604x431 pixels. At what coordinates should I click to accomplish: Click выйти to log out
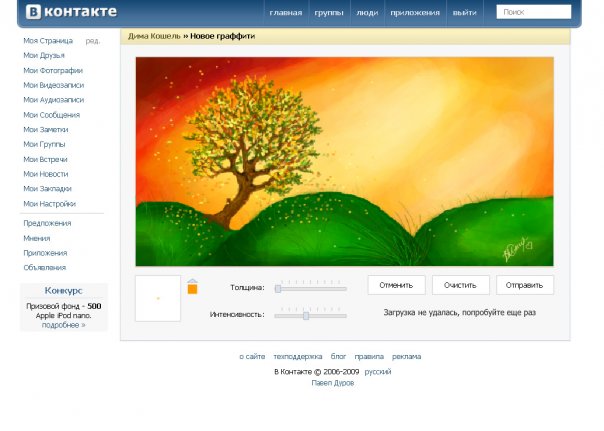pos(464,14)
